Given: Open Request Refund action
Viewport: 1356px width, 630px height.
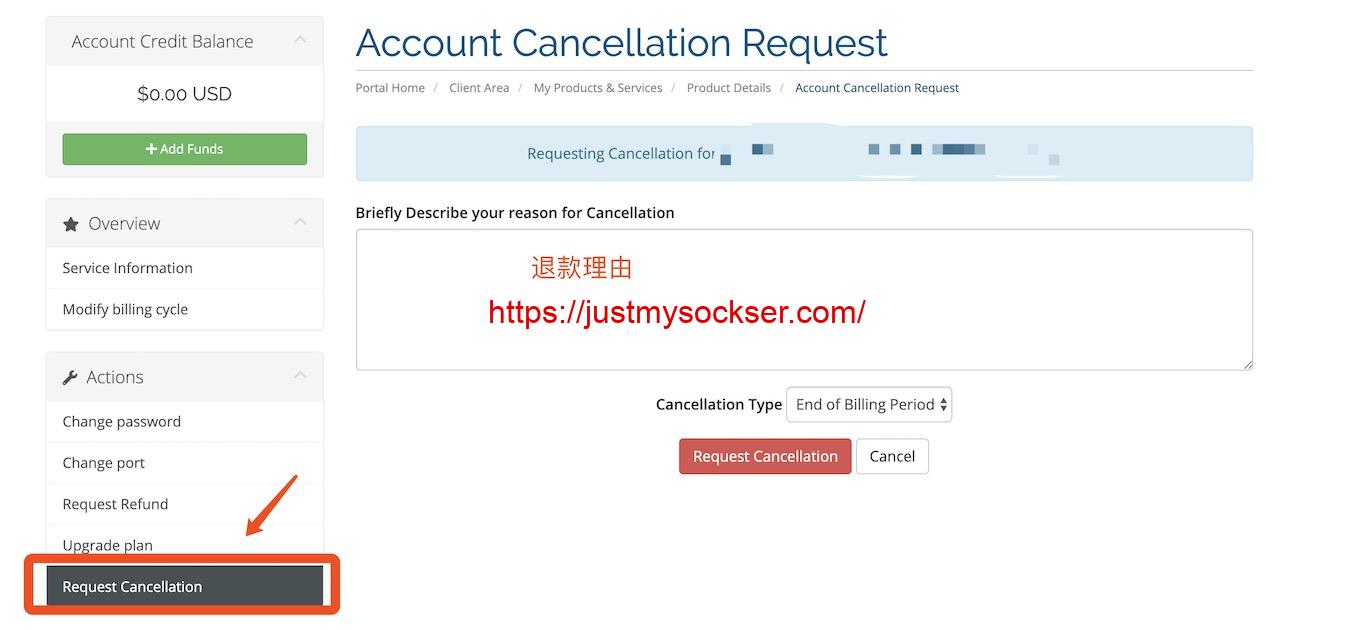Looking at the screenshot, I should point(115,504).
